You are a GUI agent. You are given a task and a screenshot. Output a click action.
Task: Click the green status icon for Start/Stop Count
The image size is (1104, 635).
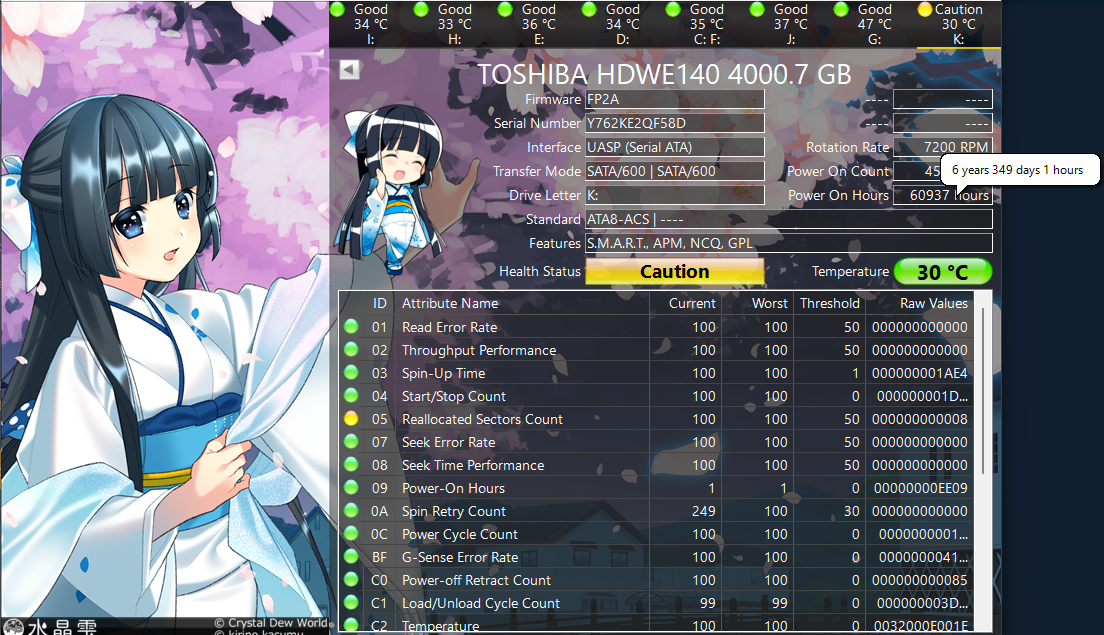351,396
